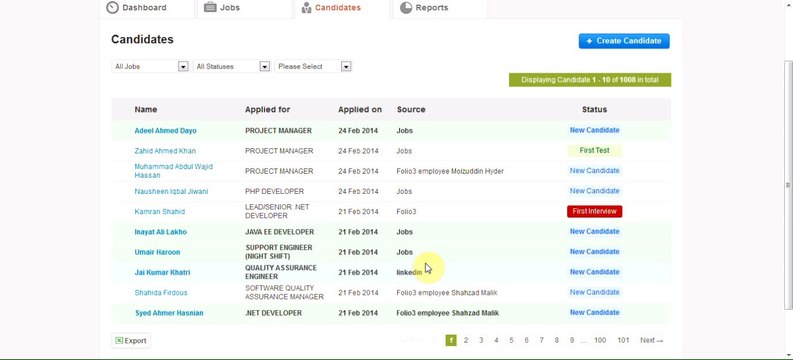Click New Candidate status for Jai Kumar Khatri
The height and width of the screenshot is (360, 793).
point(594,272)
